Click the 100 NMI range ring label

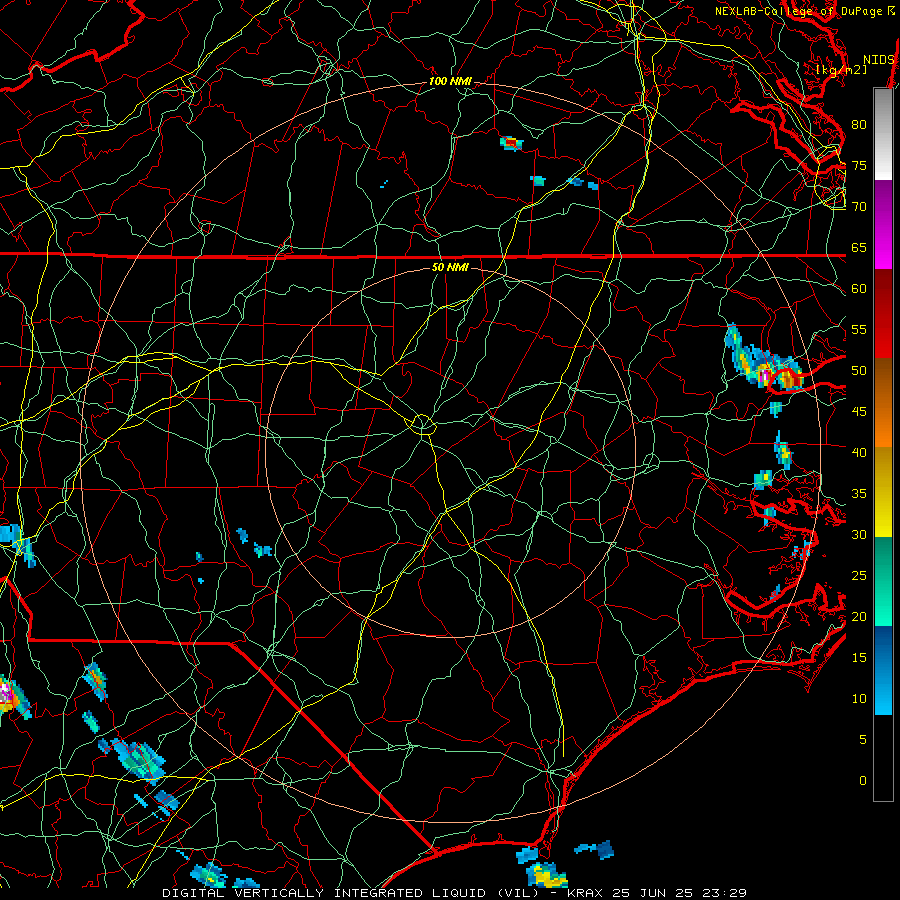coord(450,82)
